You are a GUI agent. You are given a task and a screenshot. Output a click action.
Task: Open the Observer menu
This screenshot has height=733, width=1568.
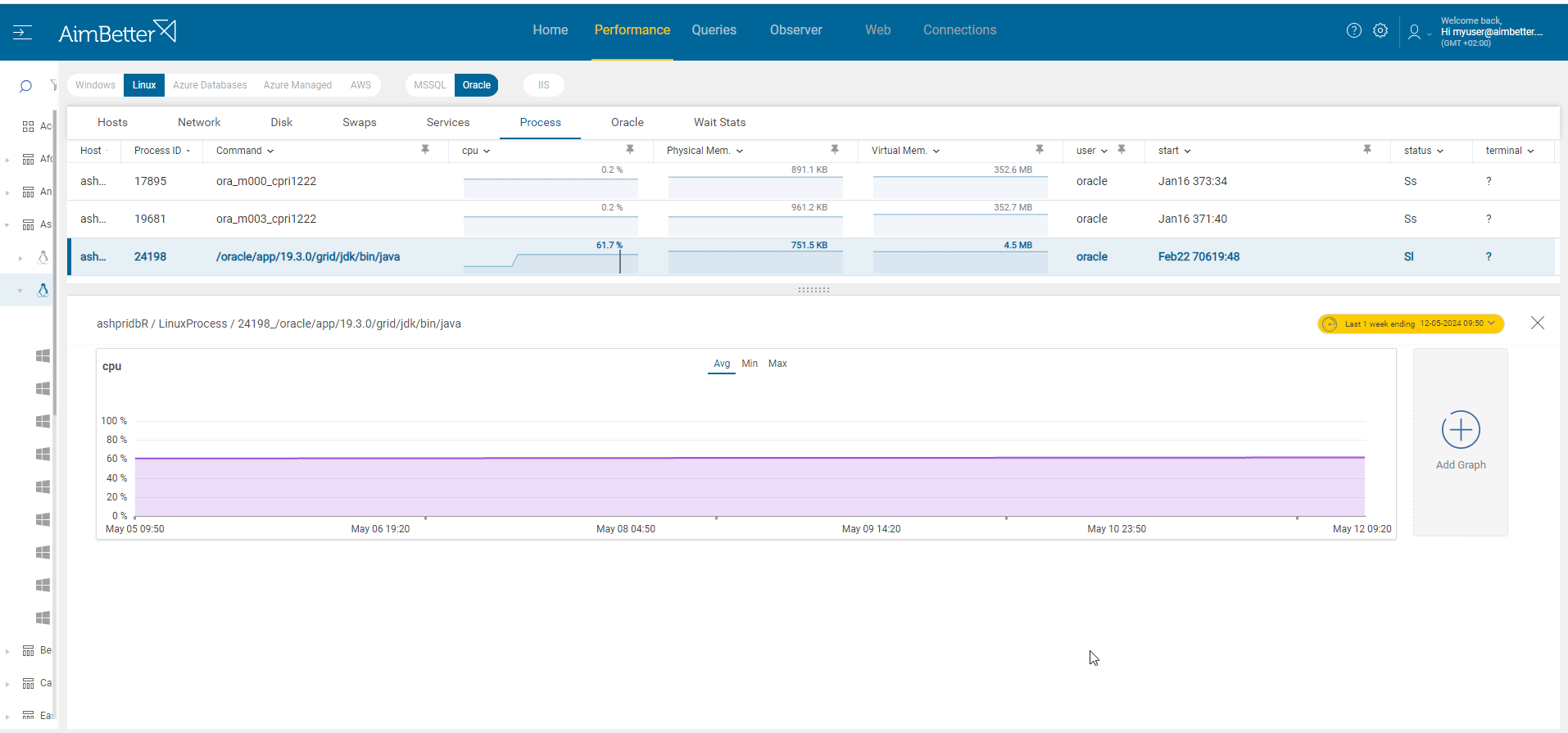[795, 30]
